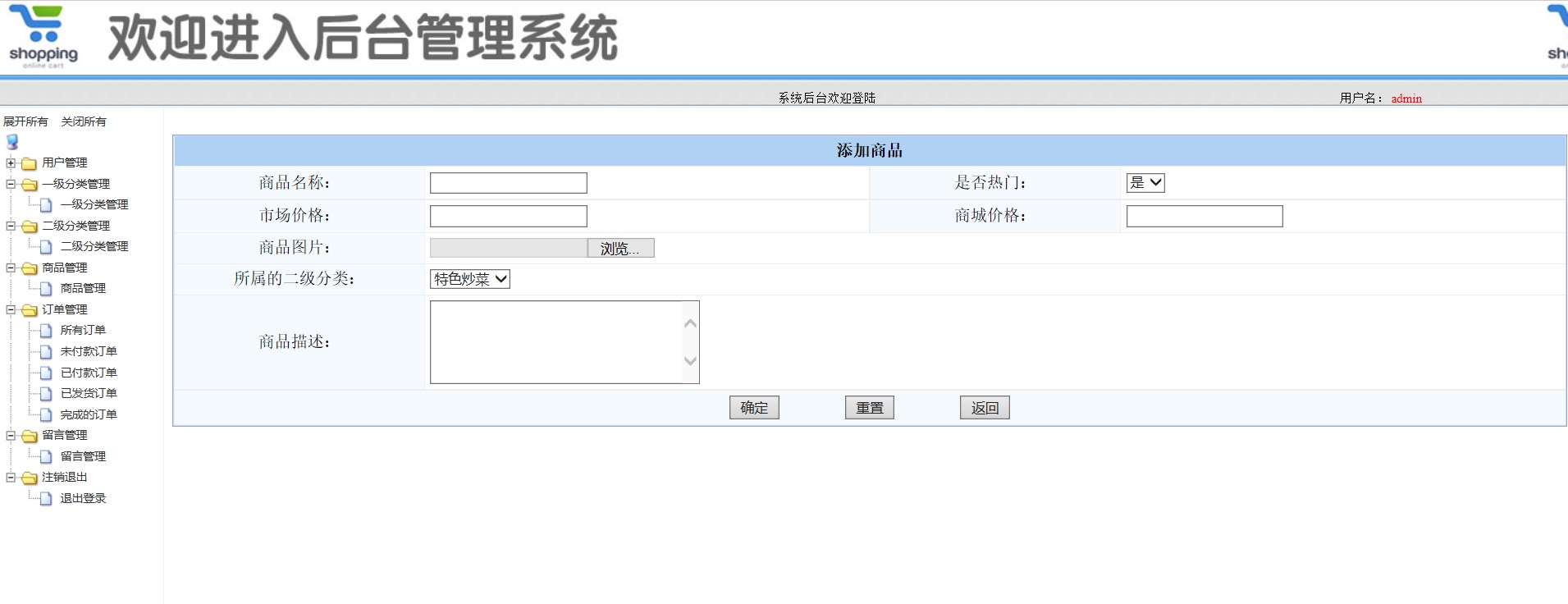
Task: Click the 商品管理 folder icon
Action: (30, 268)
